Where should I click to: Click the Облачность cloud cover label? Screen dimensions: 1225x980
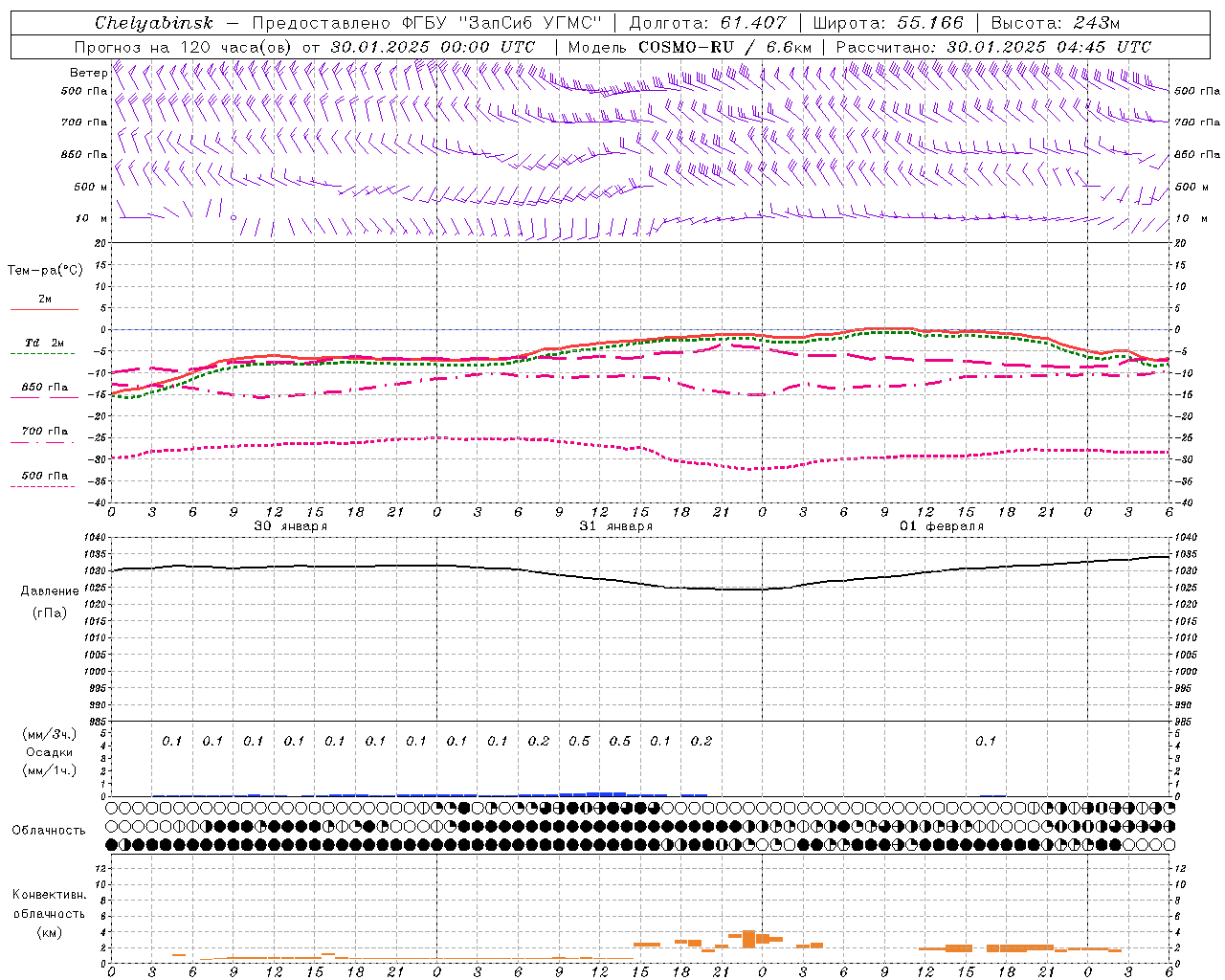49,831
